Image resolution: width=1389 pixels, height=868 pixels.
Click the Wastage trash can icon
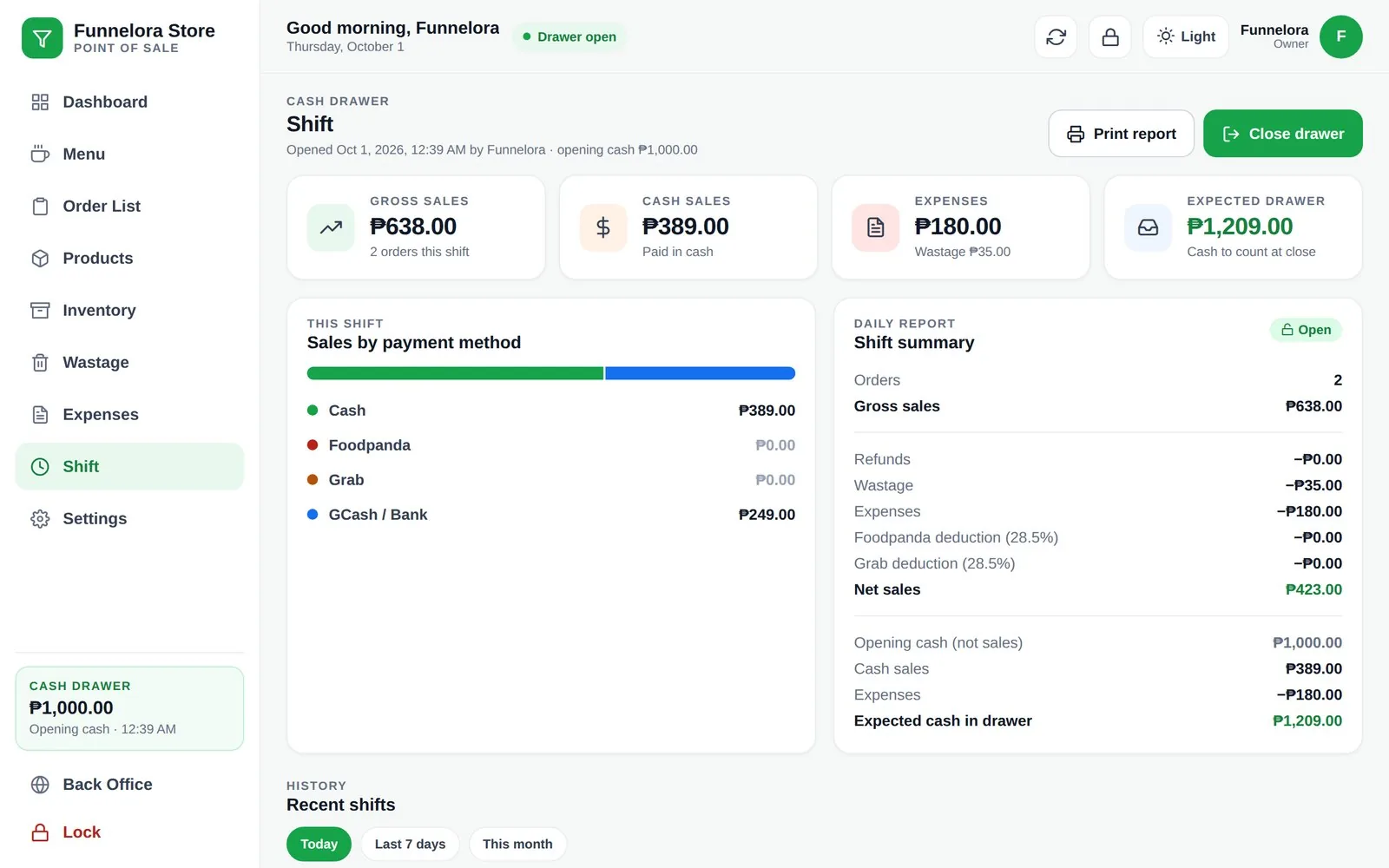click(x=40, y=363)
